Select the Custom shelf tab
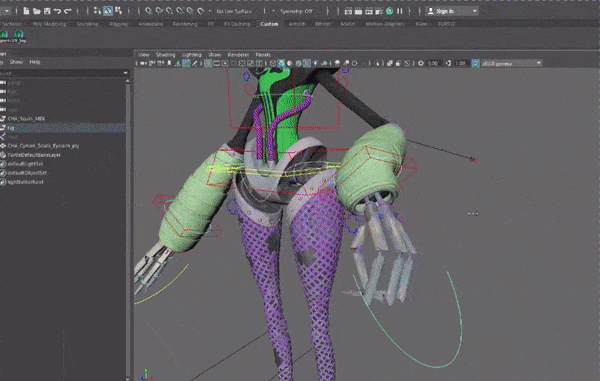Screen dimensions: 600x381 269,24
